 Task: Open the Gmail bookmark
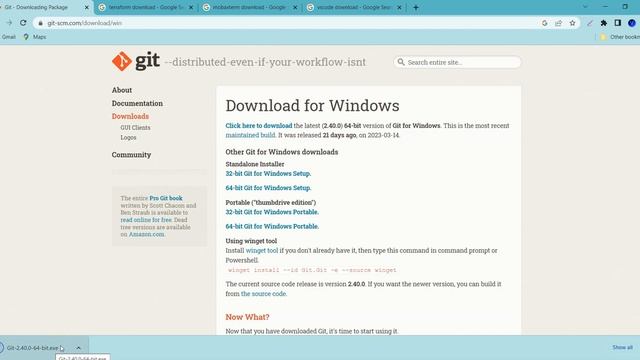coord(8,37)
